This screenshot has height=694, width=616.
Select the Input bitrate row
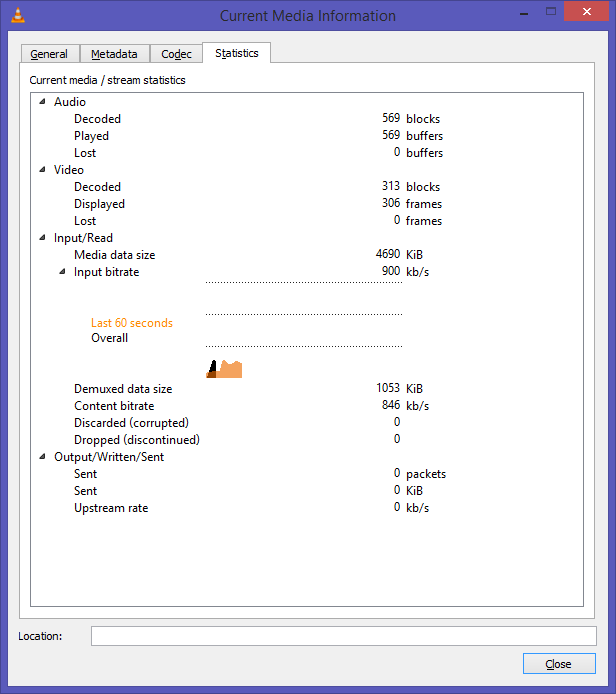[307, 272]
